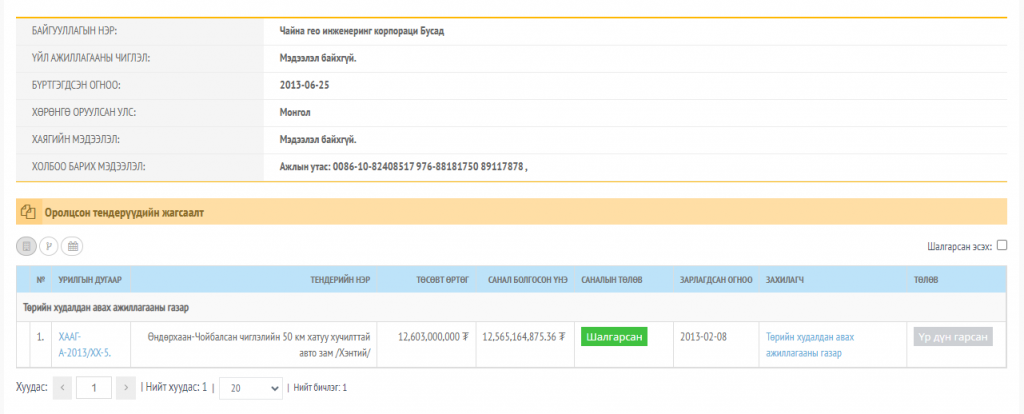Click the calendar icon filter button
The width and height of the screenshot is (1024, 414).
click(72, 247)
